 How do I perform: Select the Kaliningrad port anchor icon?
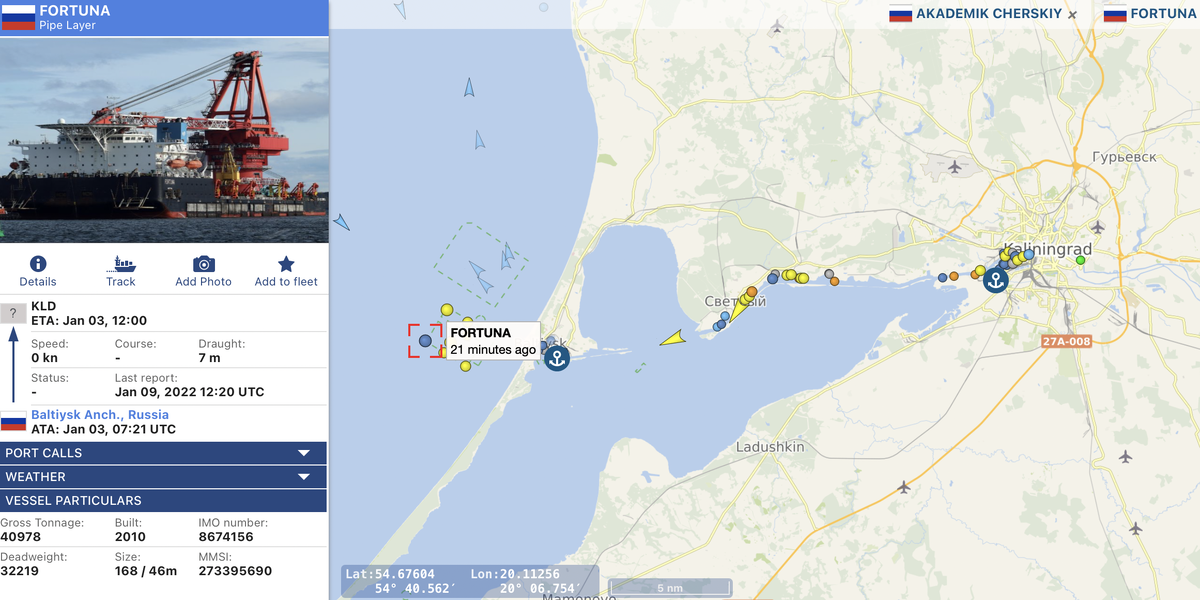995,280
